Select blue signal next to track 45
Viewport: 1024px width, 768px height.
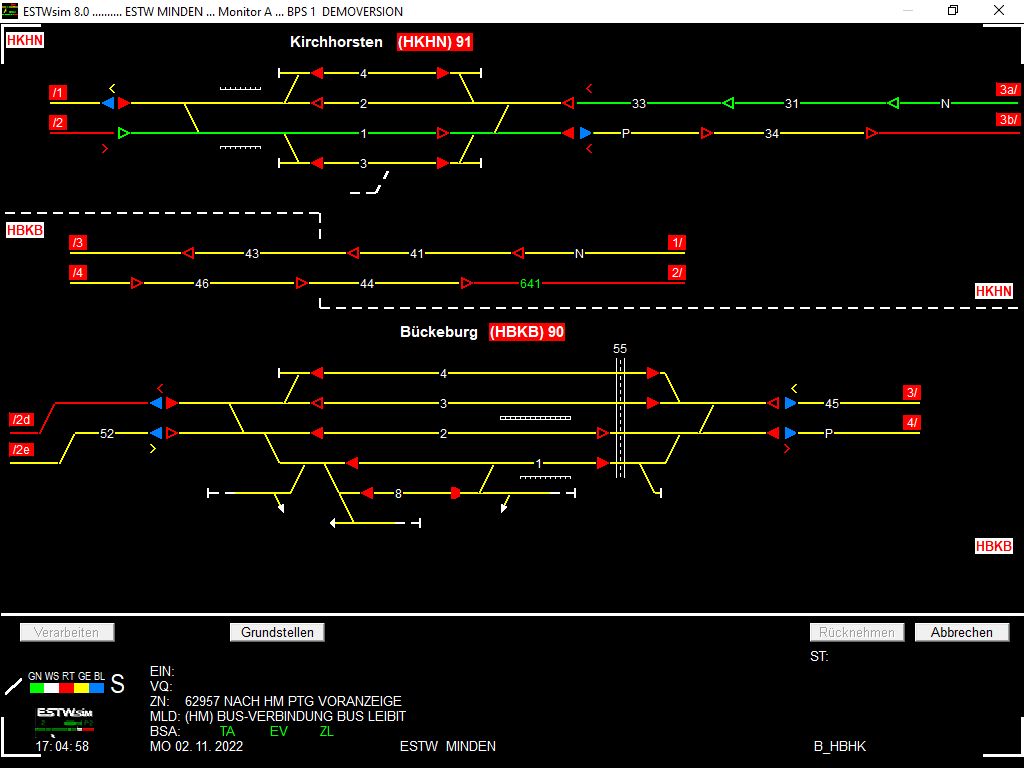tap(791, 403)
